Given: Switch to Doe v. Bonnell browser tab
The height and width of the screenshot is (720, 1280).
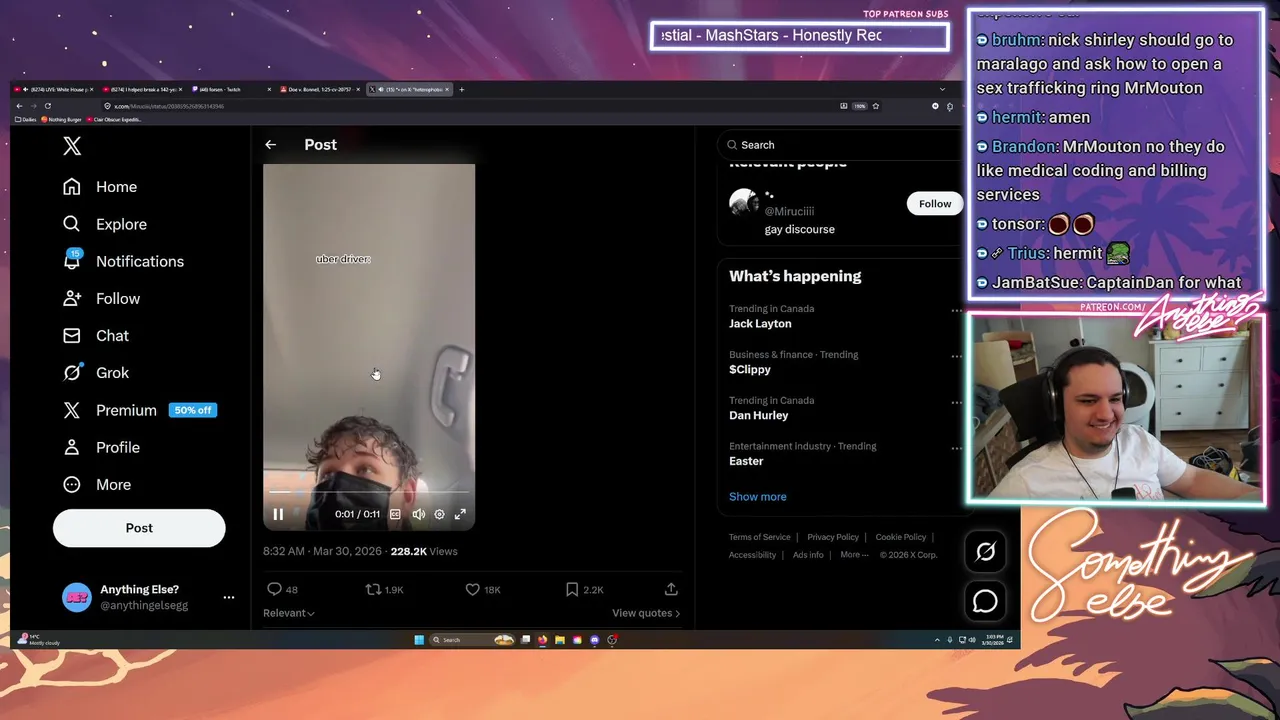Looking at the screenshot, I should (320, 89).
